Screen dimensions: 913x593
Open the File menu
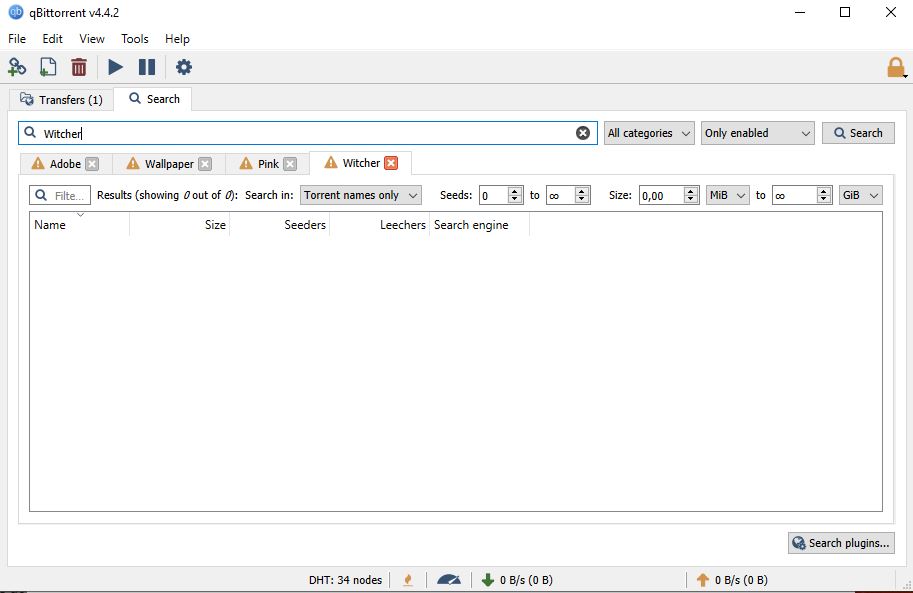click(17, 38)
